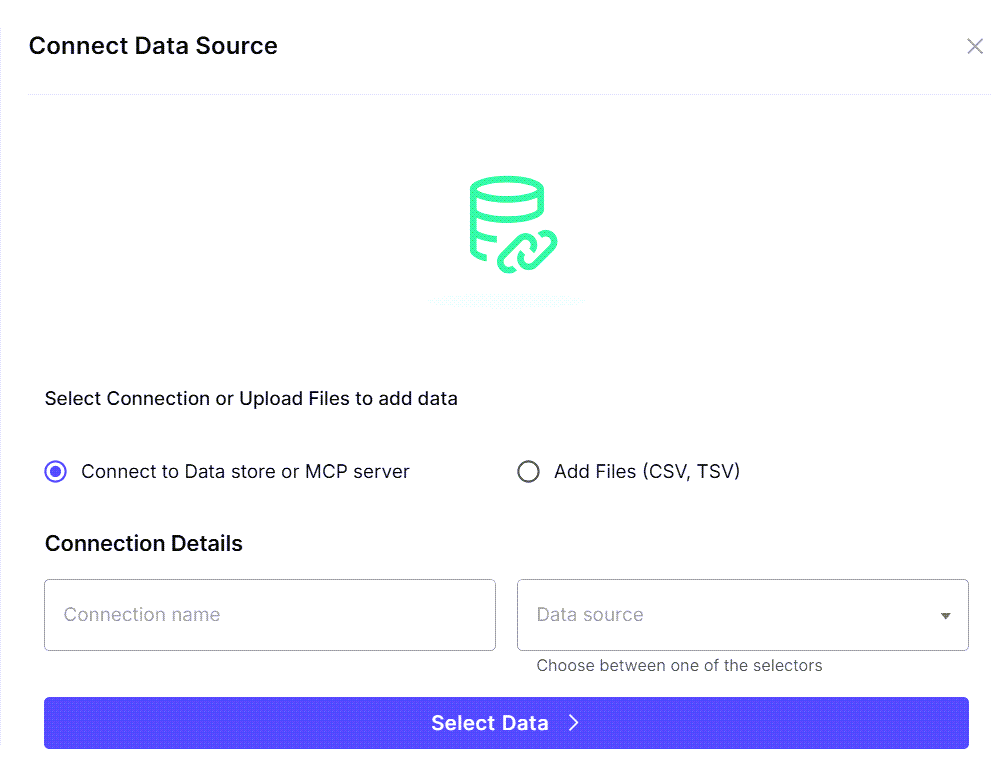This screenshot has width=1007, height=773.
Task: Click the Connection Details section heading
Action: pos(143,543)
